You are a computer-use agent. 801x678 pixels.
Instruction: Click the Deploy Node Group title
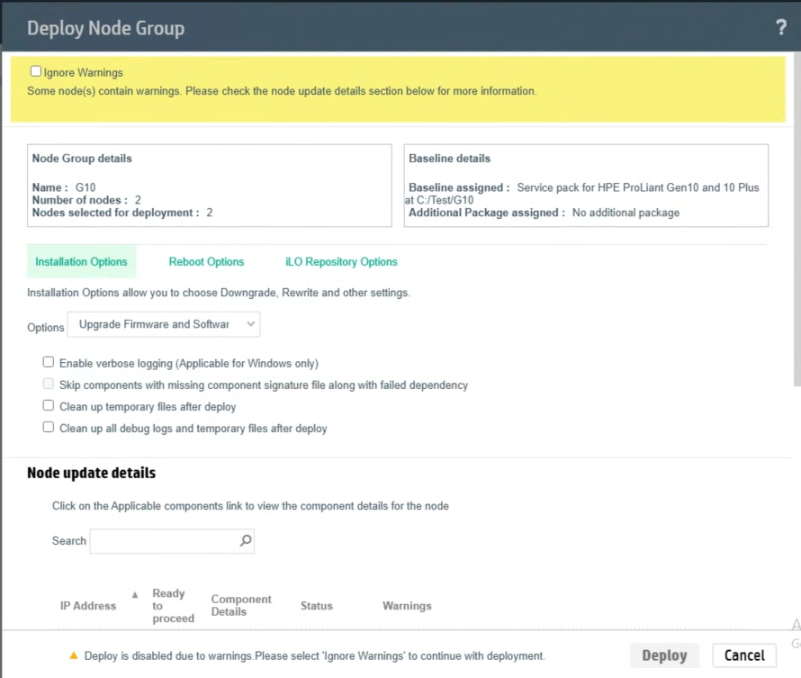click(106, 28)
